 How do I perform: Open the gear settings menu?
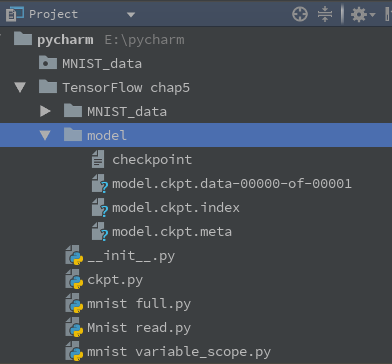click(x=363, y=15)
